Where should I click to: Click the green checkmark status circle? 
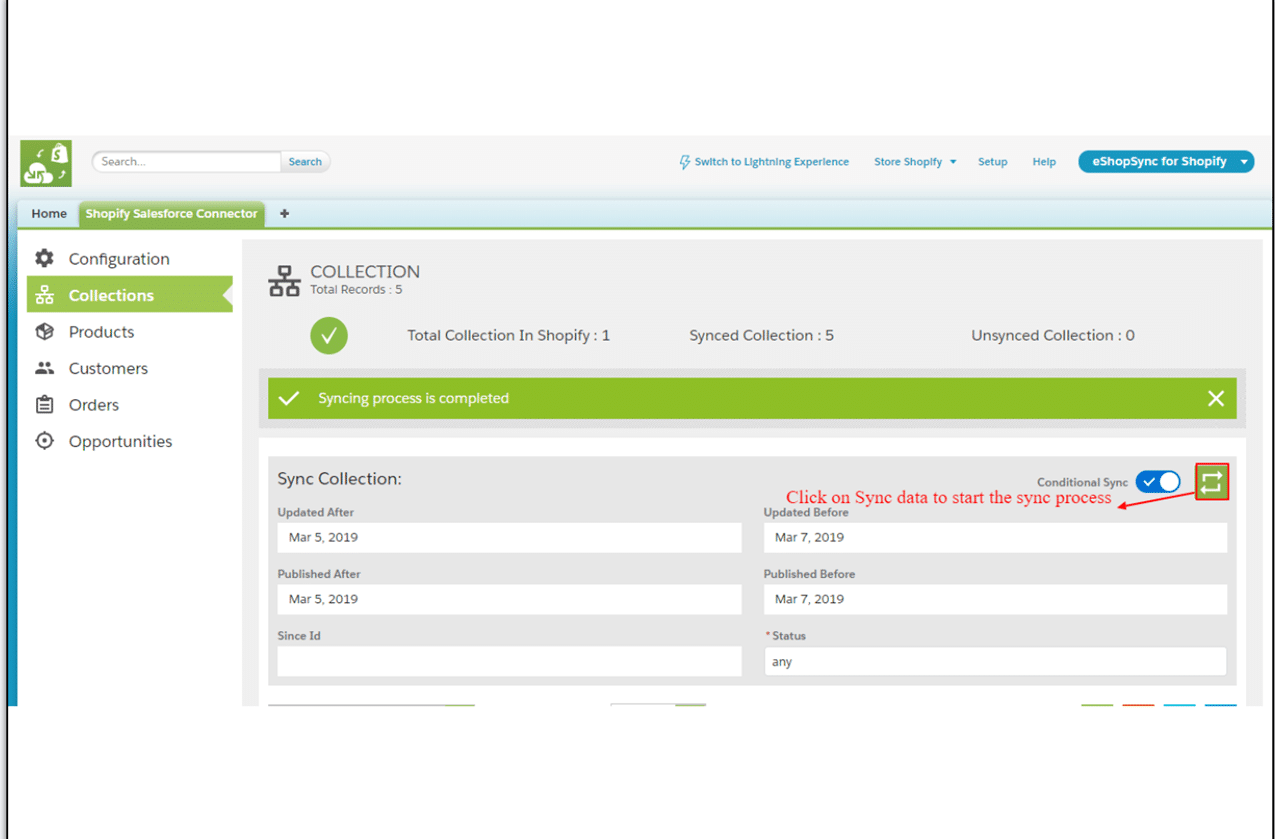(328, 336)
